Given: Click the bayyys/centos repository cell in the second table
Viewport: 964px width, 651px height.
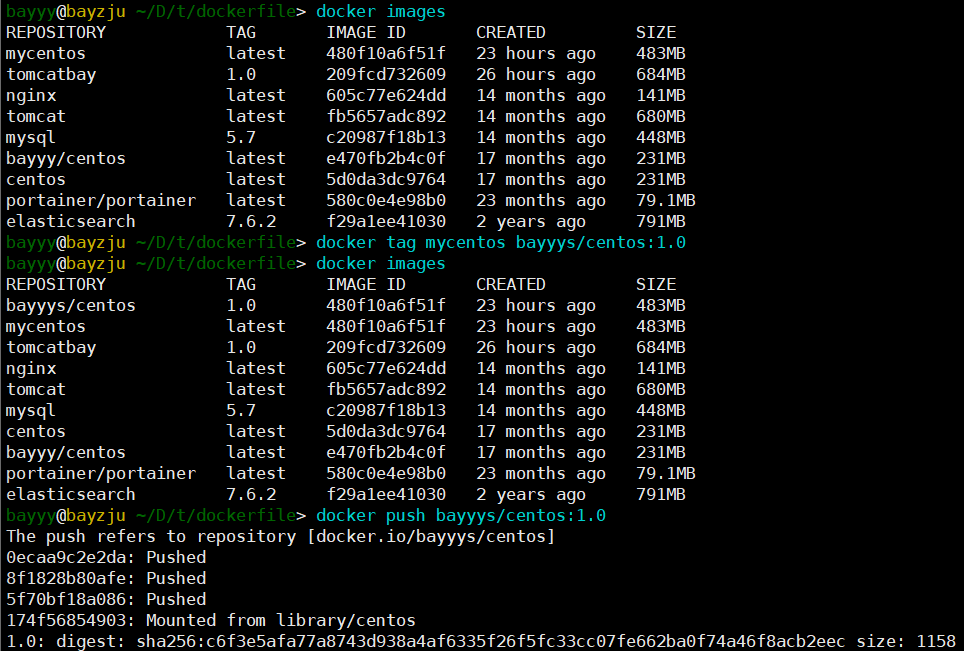Looking at the screenshot, I should (71, 306).
